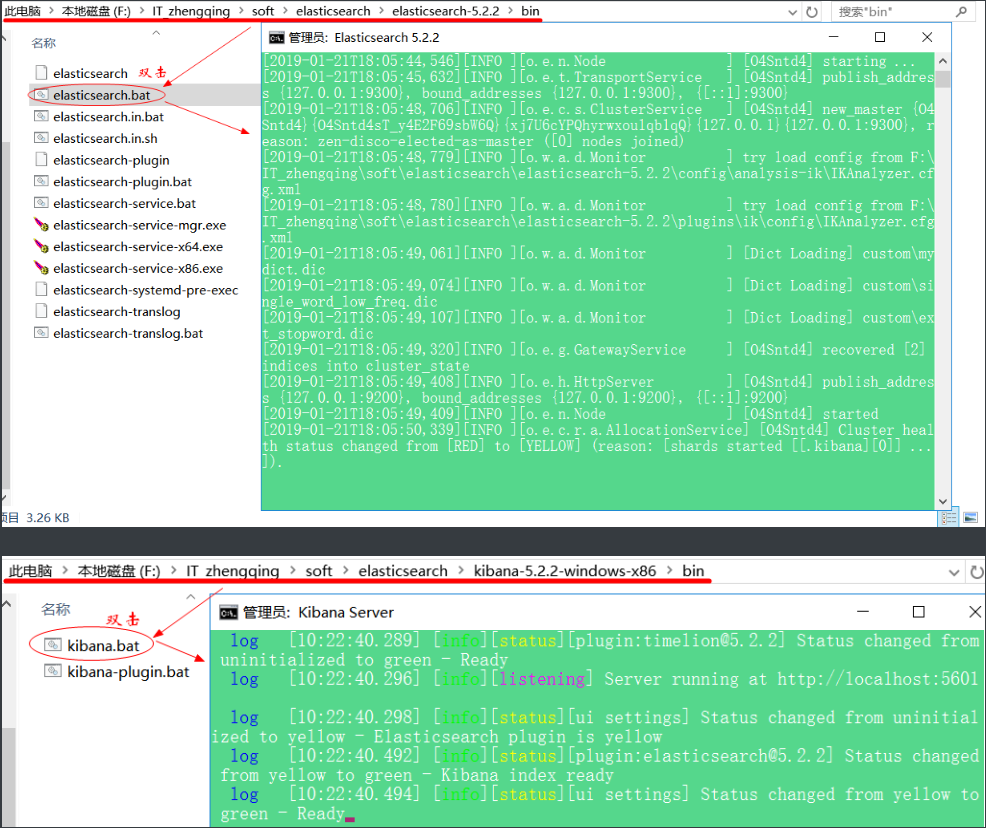Select elasticsearch-systemd-pre-exec file icon
Image resolution: width=986 pixels, height=828 pixels.
[42, 289]
